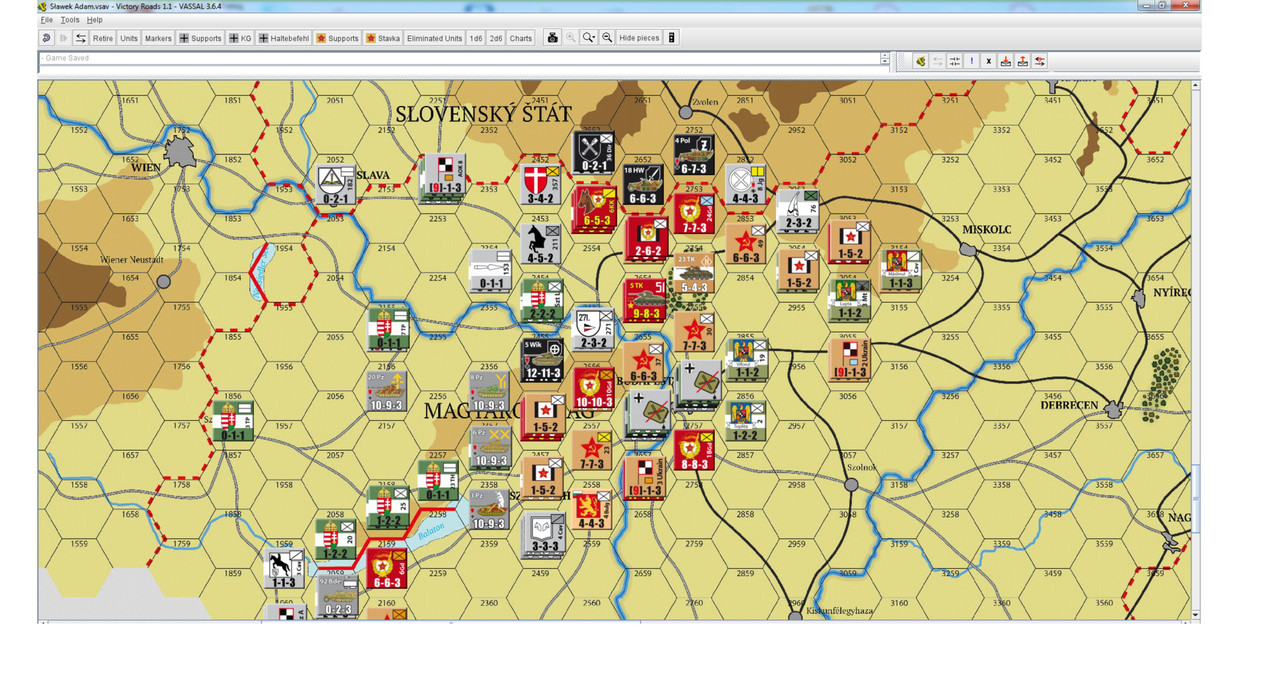The width and height of the screenshot is (1280, 693).
Task: Open the Haltebefehl toolbar button
Action: coord(284,38)
